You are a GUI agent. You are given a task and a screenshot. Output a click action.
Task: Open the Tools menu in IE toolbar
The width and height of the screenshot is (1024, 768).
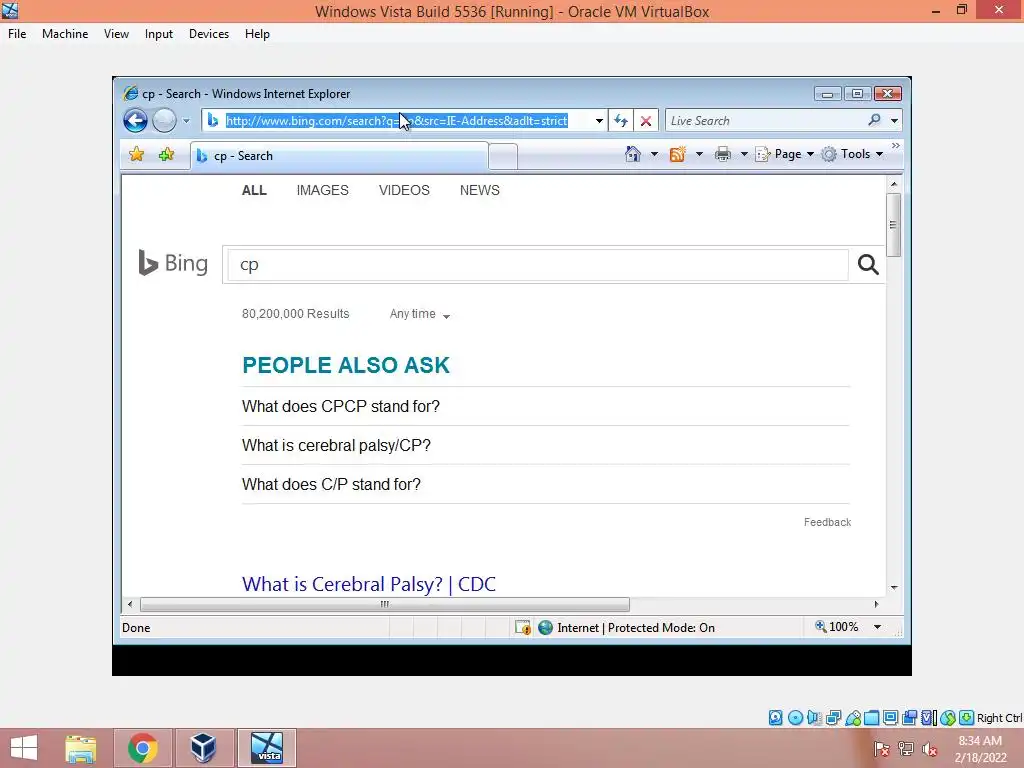pos(852,154)
